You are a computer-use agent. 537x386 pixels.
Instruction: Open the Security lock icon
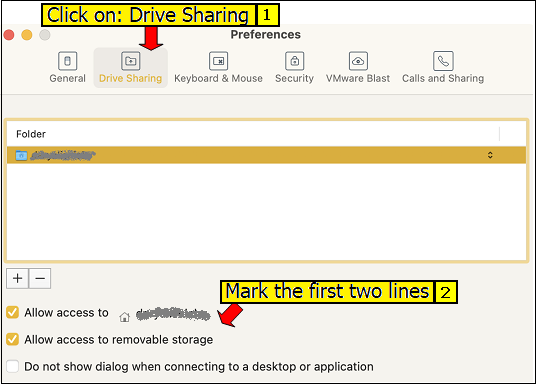[295, 61]
